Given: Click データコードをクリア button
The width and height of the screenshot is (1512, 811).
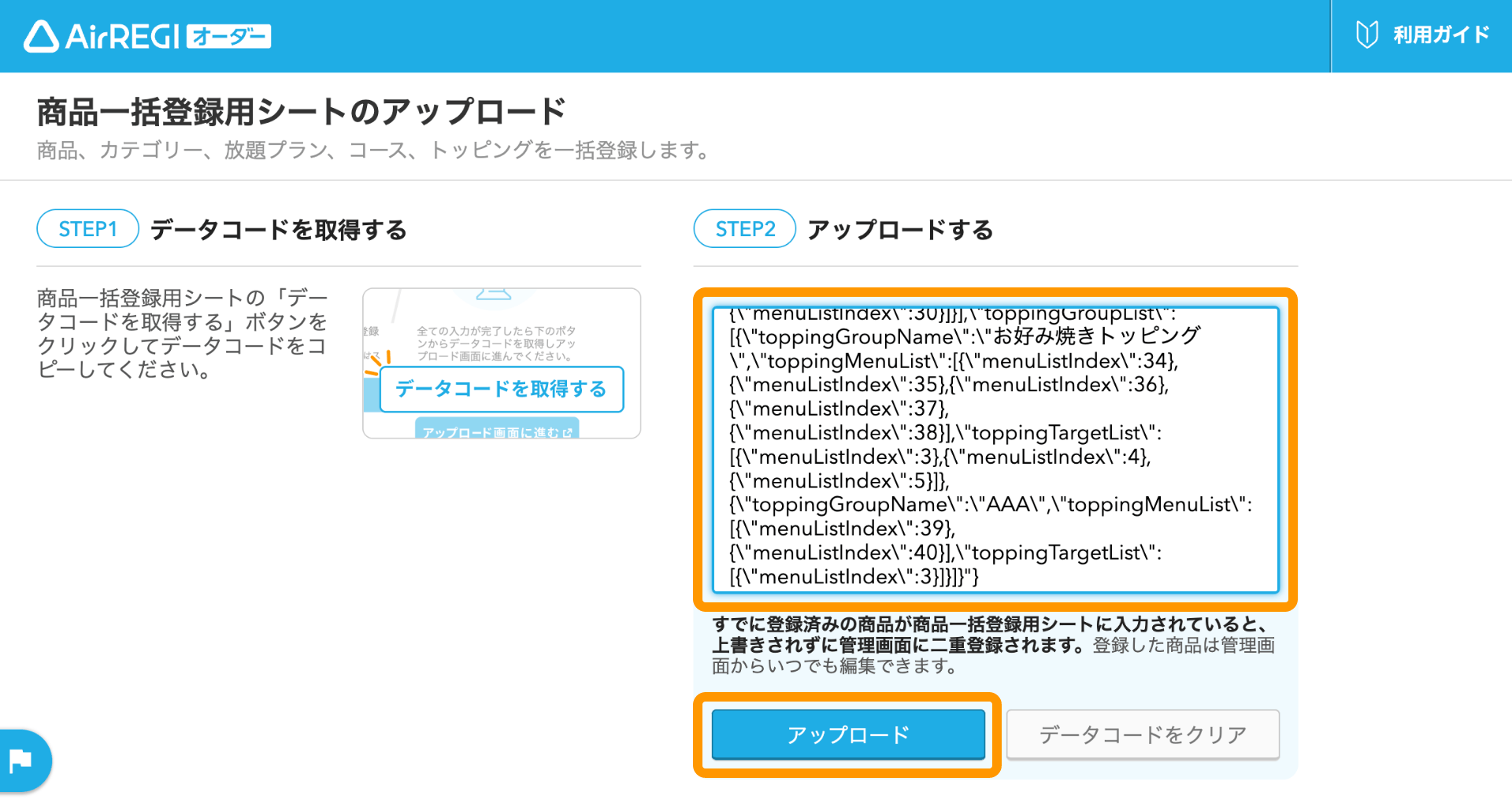Looking at the screenshot, I should tap(1143, 735).
